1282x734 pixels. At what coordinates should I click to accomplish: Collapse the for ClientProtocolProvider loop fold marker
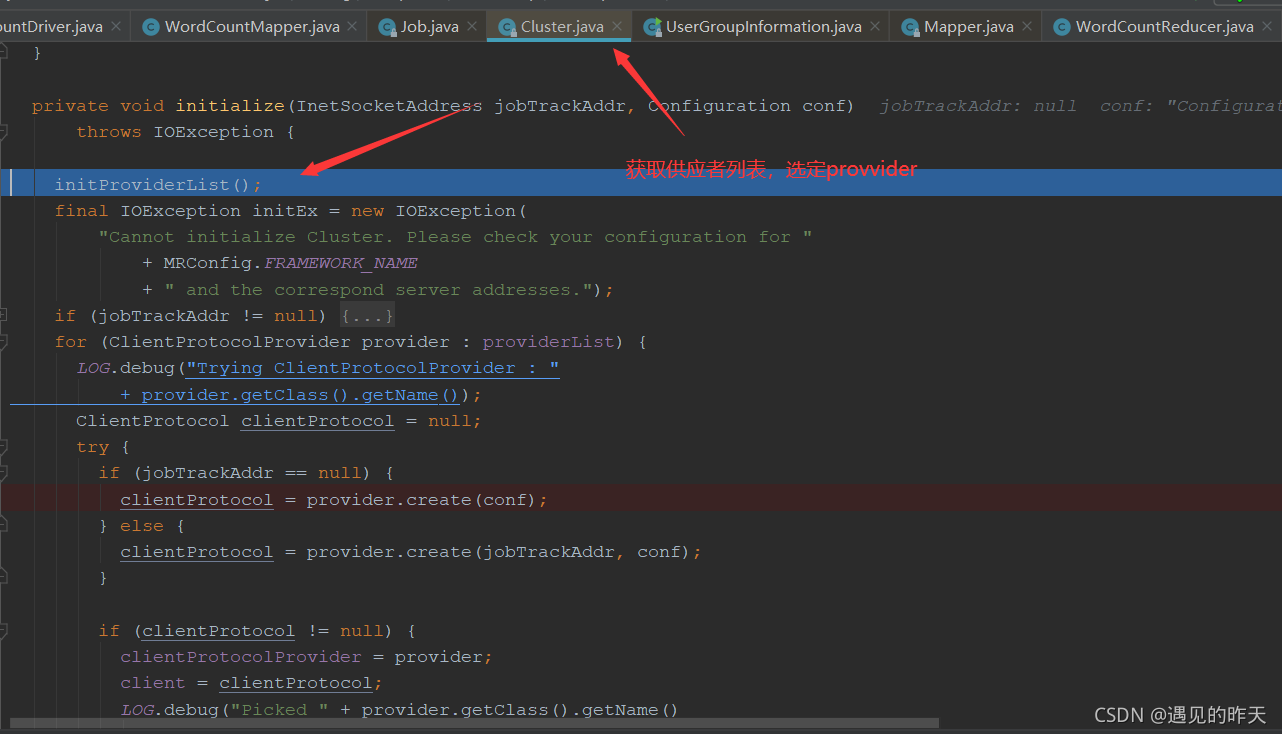click(x=4, y=342)
